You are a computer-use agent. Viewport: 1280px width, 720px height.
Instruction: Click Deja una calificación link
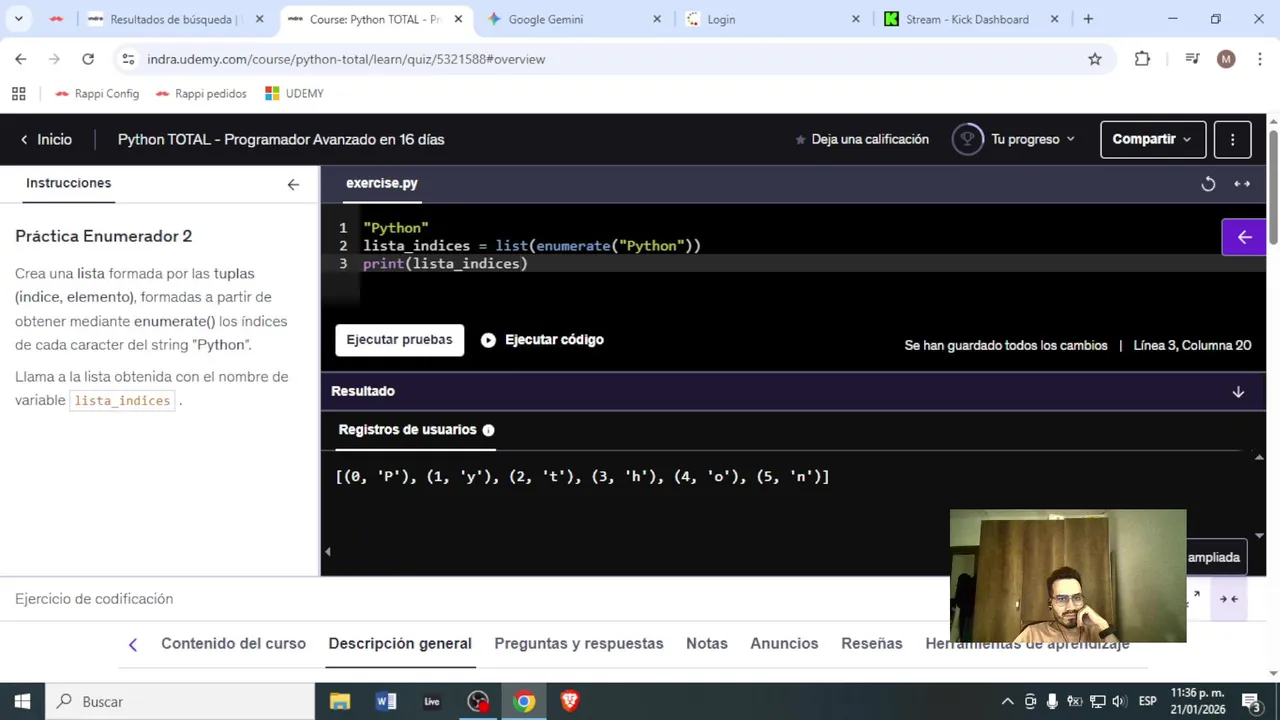coord(870,140)
